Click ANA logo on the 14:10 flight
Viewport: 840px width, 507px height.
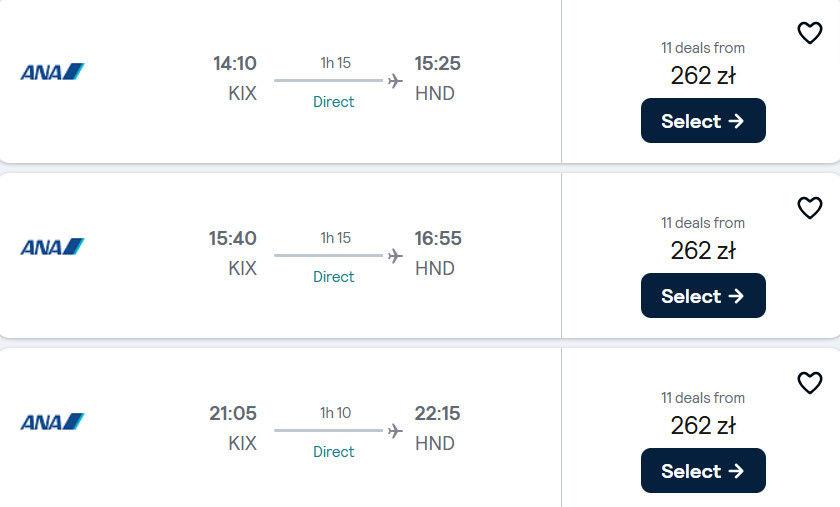52,72
